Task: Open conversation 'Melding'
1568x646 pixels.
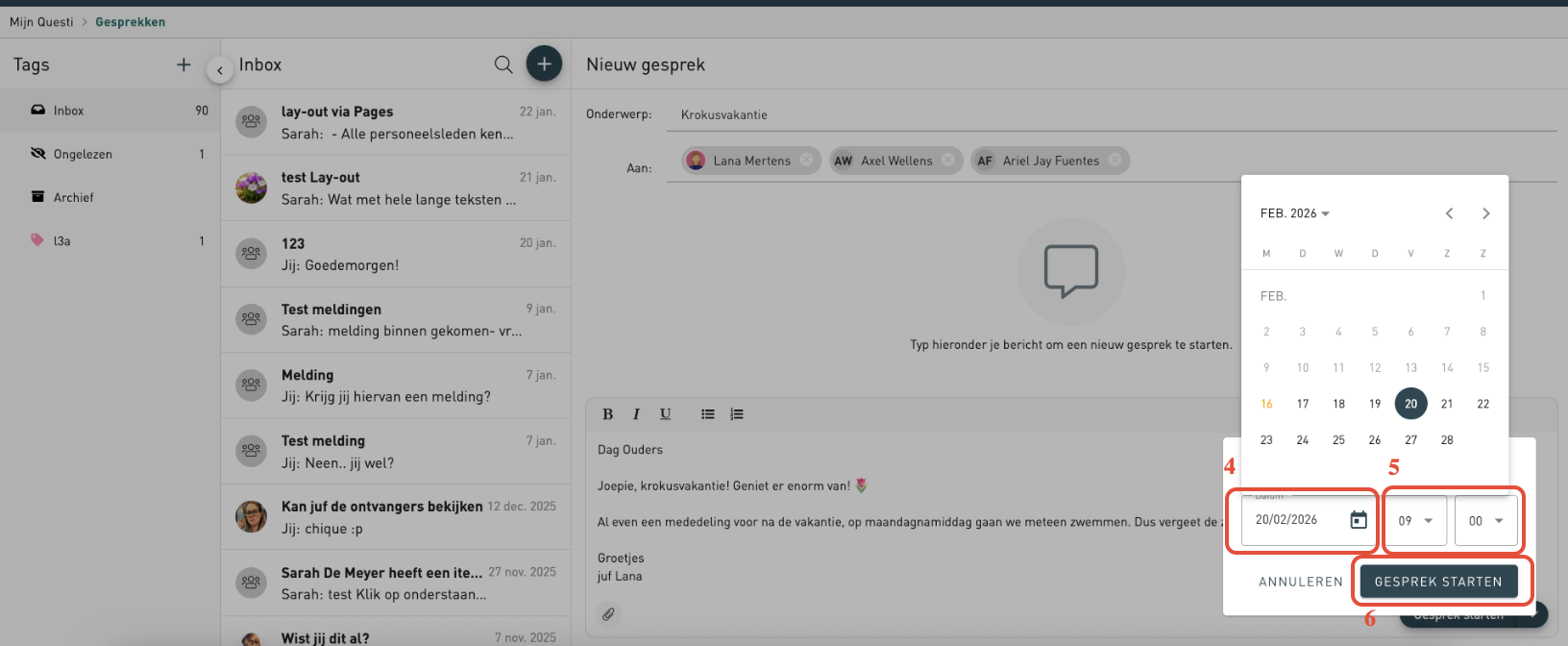Action: point(396,385)
